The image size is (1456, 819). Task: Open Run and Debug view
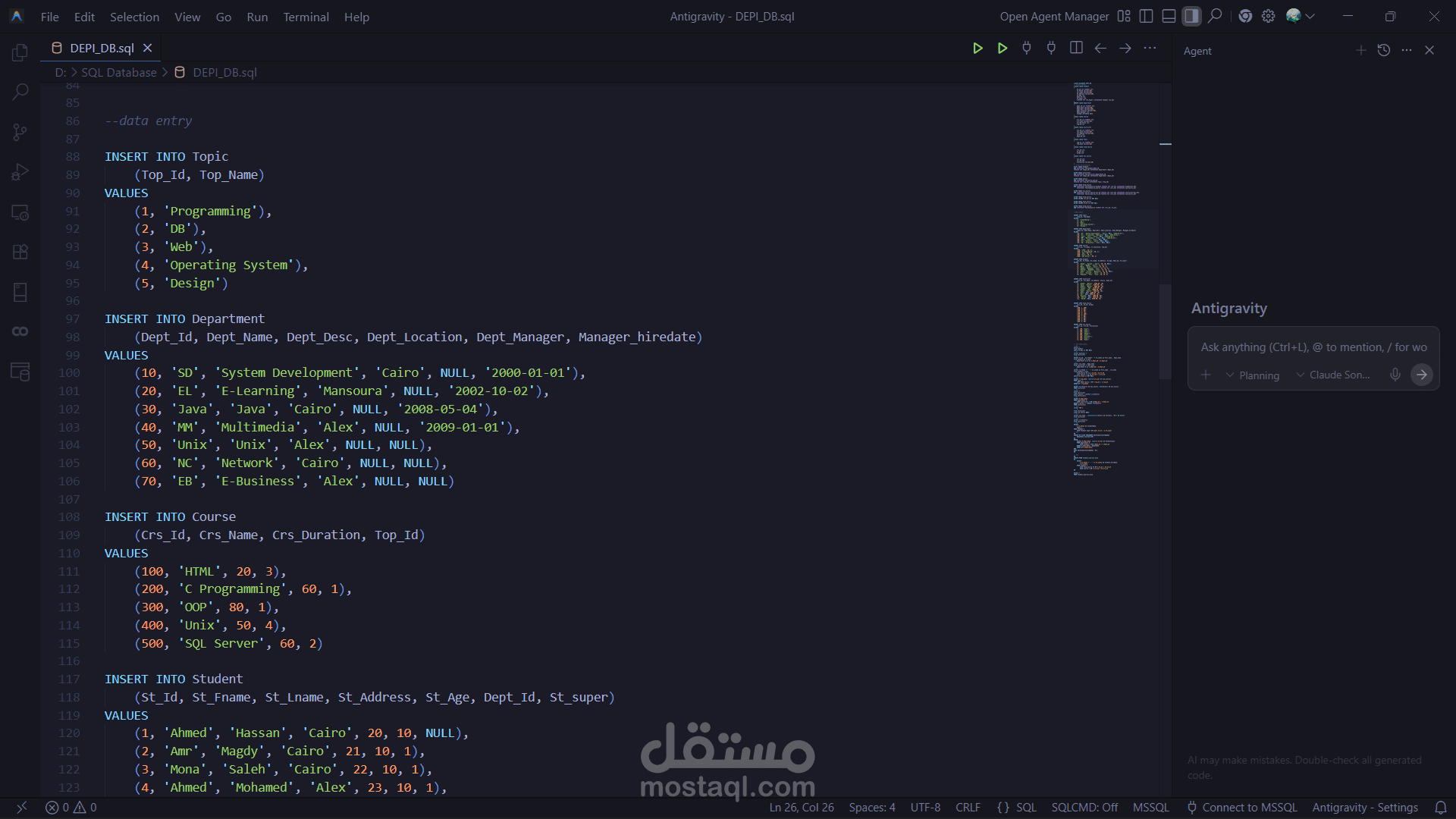(x=20, y=172)
